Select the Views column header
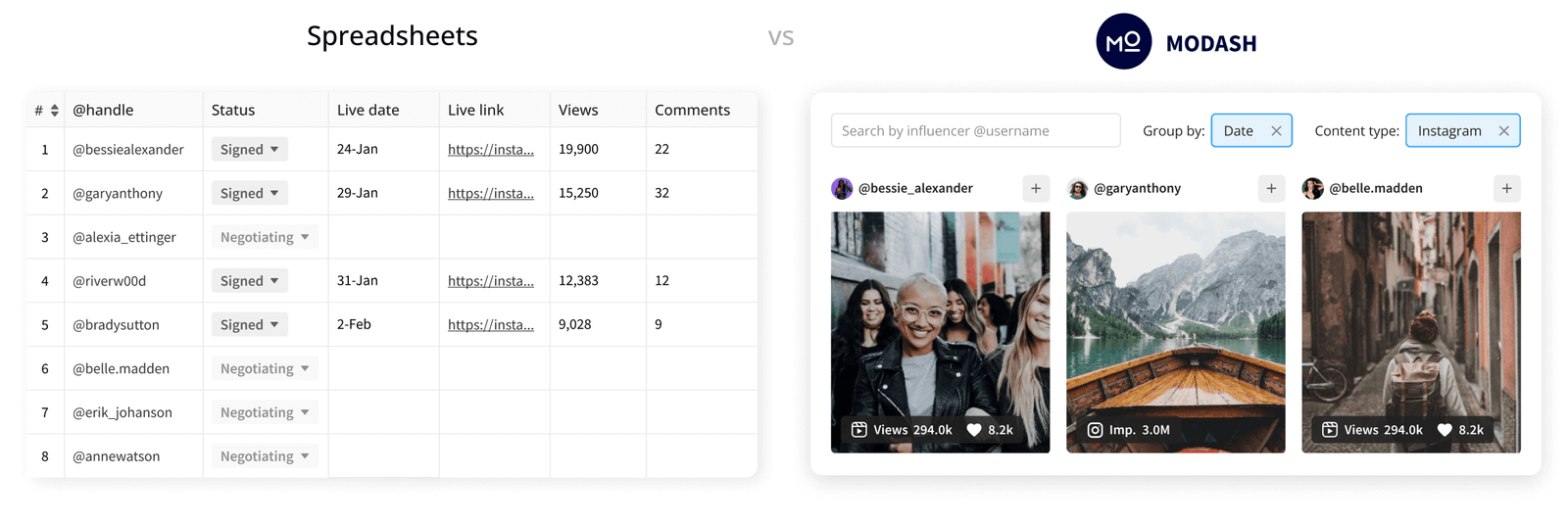Image resolution: width=1568 pixels, height=523 pixels. point(578,111)
